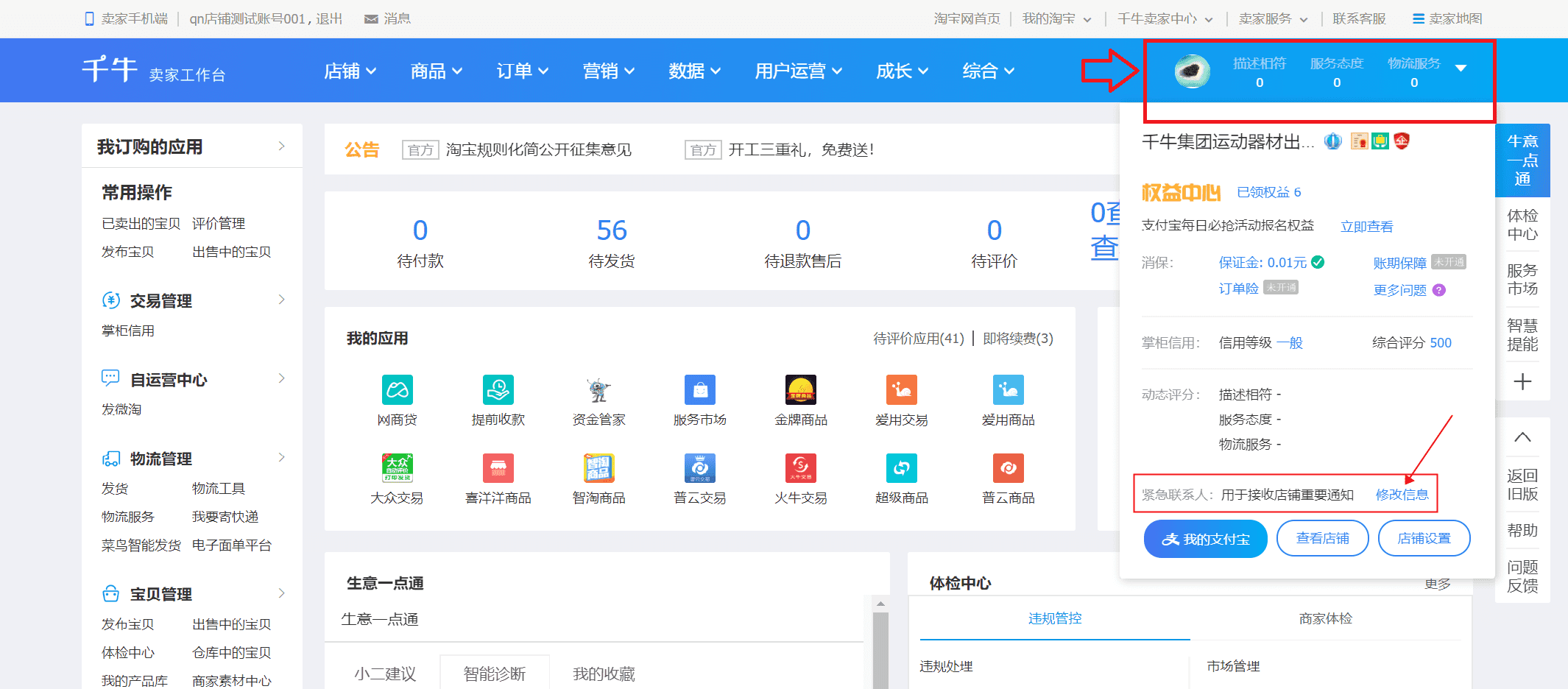Expand the 交易管理 section arrow
The image size is (1568, 689).
pyautogui.click(x=281, y=300)
